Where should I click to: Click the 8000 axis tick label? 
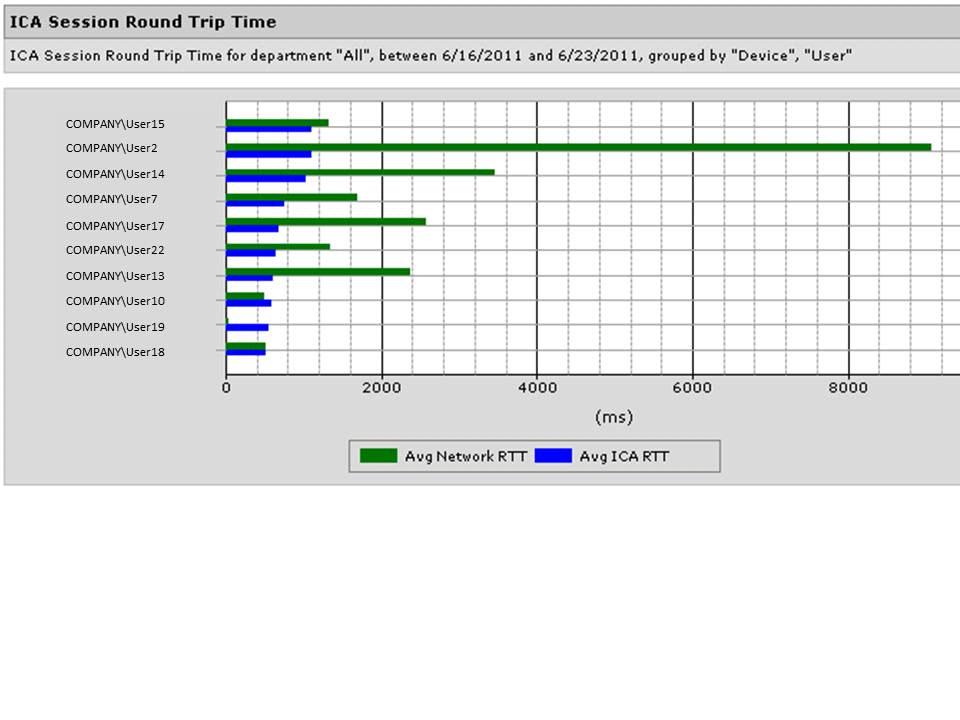tap(848, 388)
